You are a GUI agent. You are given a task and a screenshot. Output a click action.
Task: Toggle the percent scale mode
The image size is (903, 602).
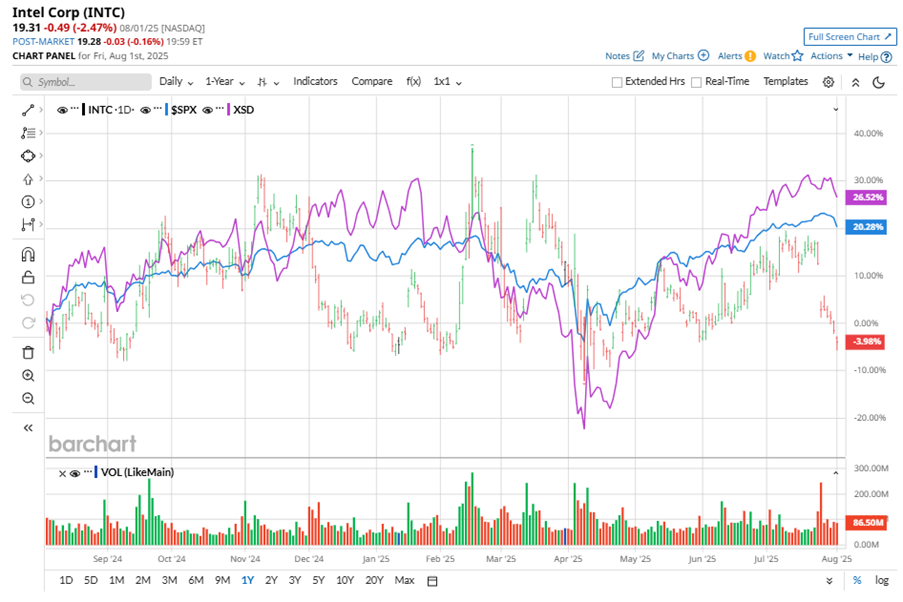(857, 581)
